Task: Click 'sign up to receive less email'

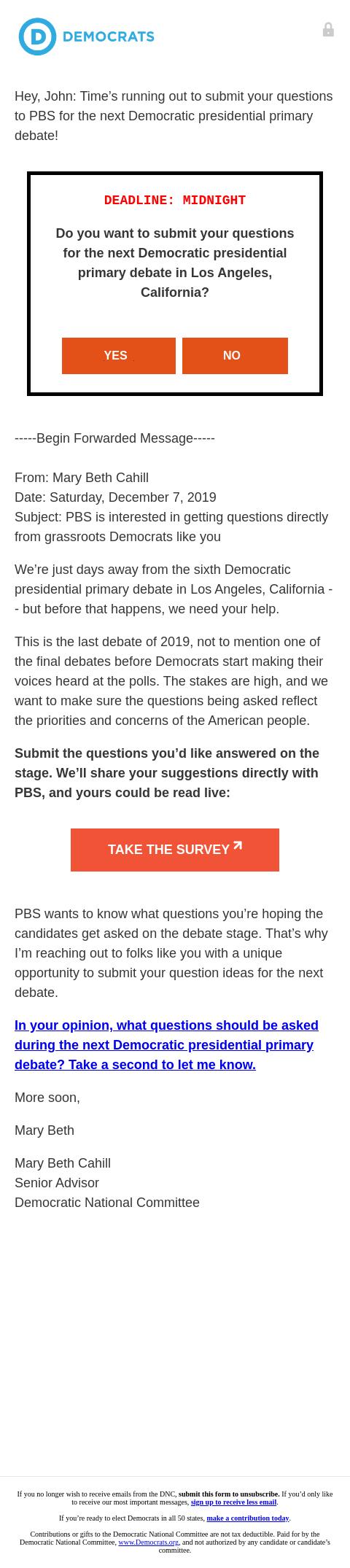Action: pyautogui.click(x=233, y=1502)
